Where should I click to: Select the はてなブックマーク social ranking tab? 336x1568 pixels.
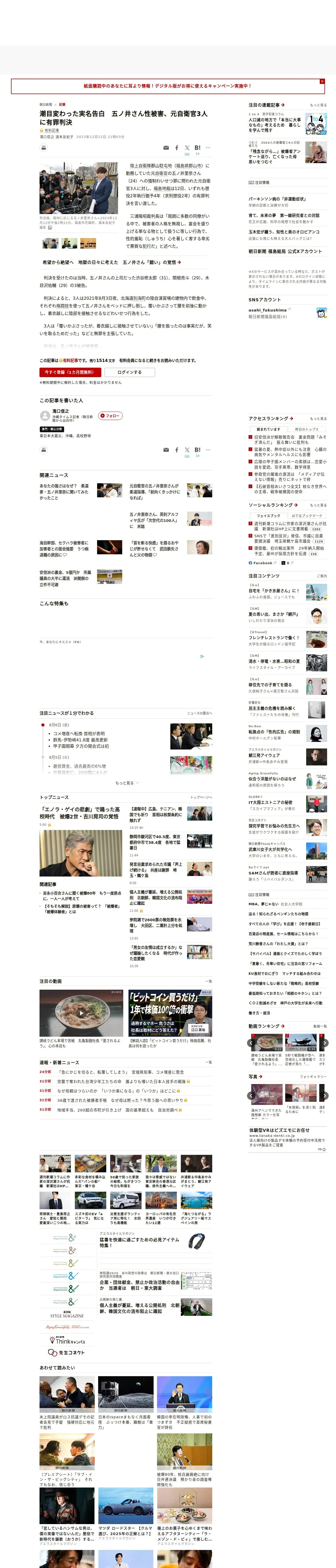[x=307, y=516]
